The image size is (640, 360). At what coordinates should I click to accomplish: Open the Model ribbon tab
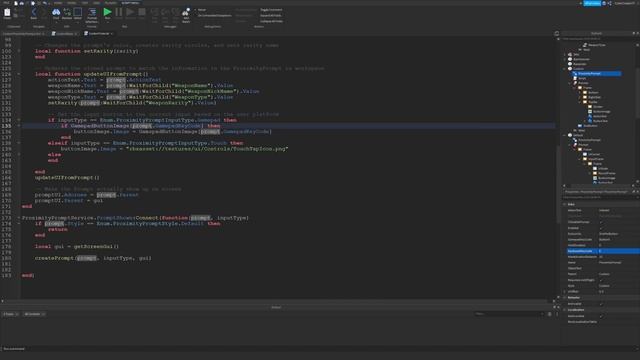click(x=71, y=3)
